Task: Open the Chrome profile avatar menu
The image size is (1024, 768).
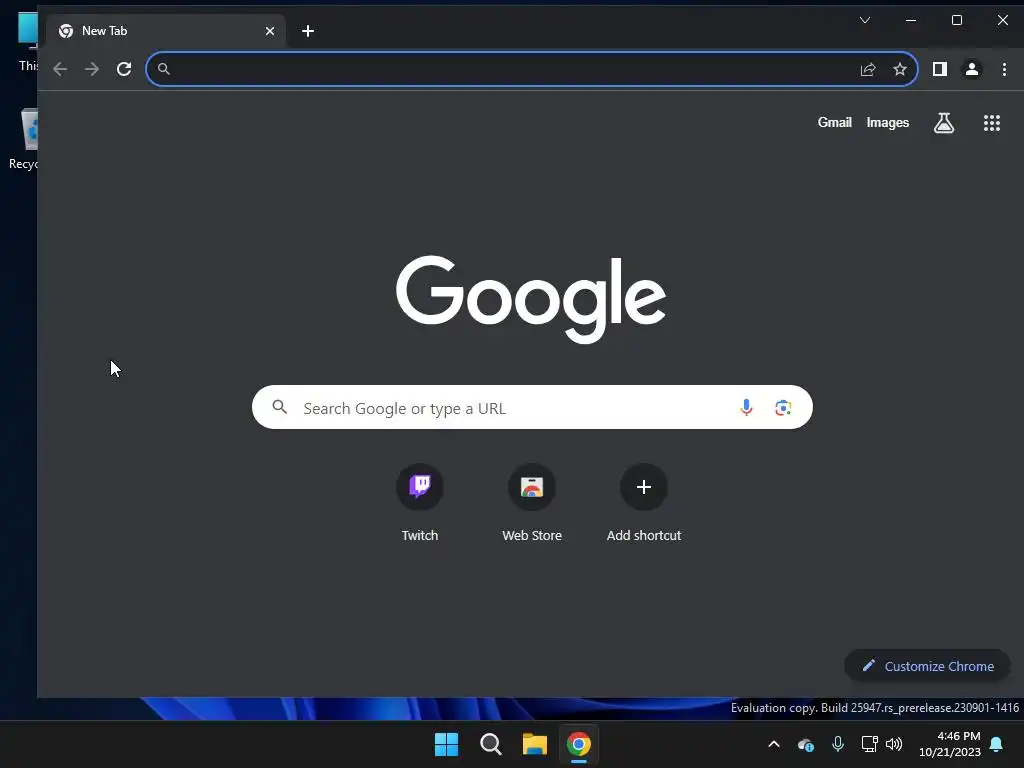Action: 972,69
